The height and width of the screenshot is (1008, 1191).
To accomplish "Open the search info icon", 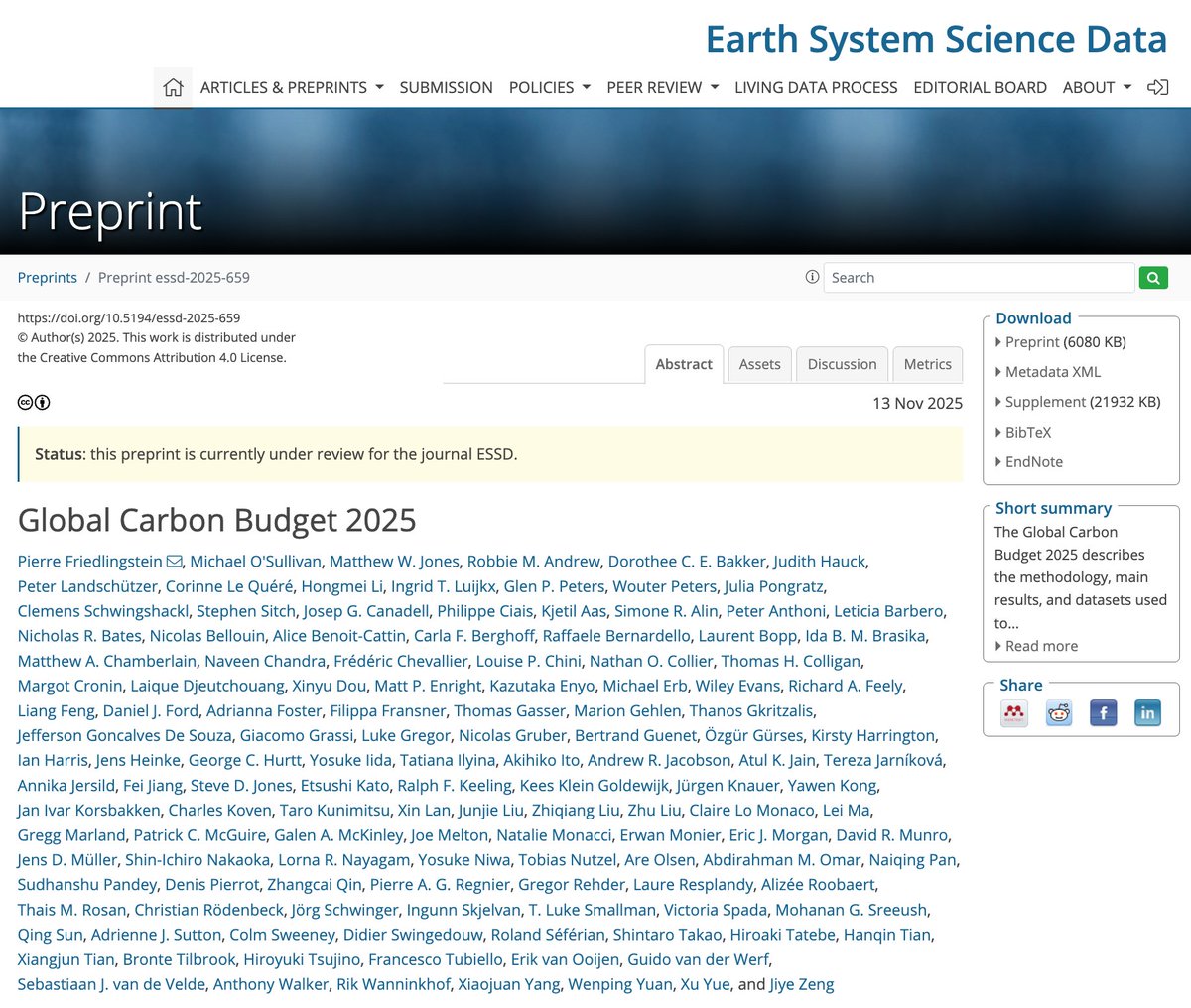I will pos(812,277).
